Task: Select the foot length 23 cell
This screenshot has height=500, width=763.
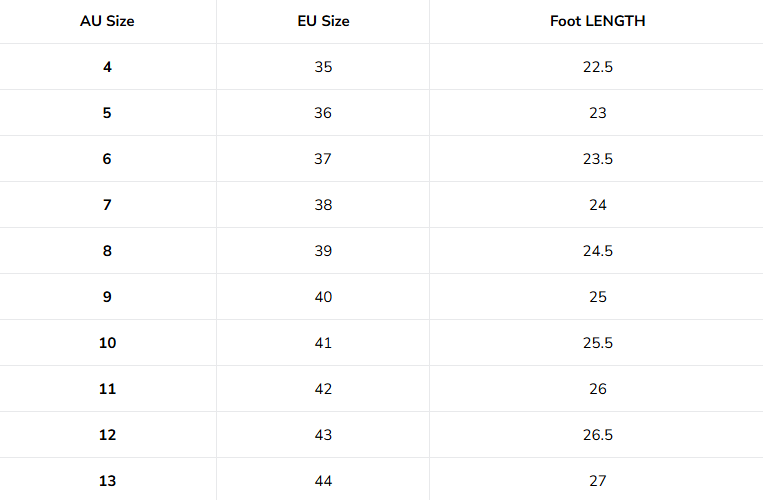Action: [597, 113]
